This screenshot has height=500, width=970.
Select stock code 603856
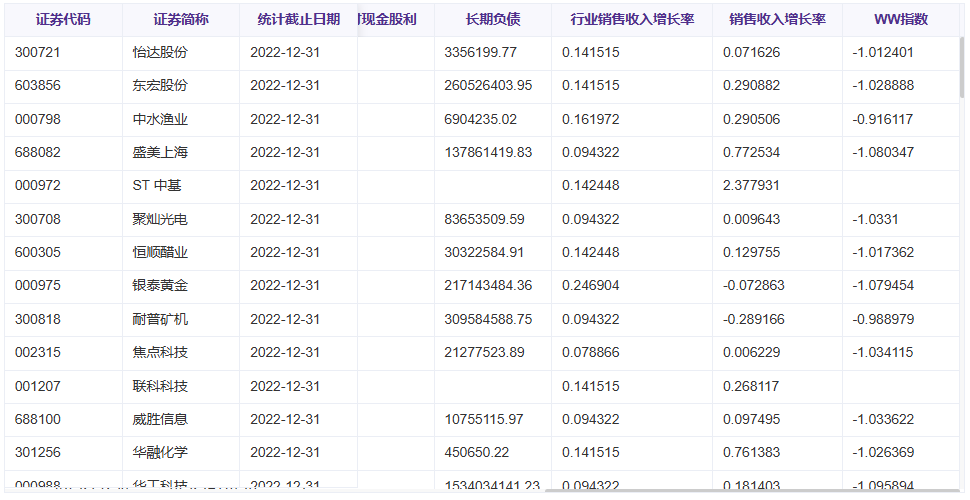[x=38, y=85]
